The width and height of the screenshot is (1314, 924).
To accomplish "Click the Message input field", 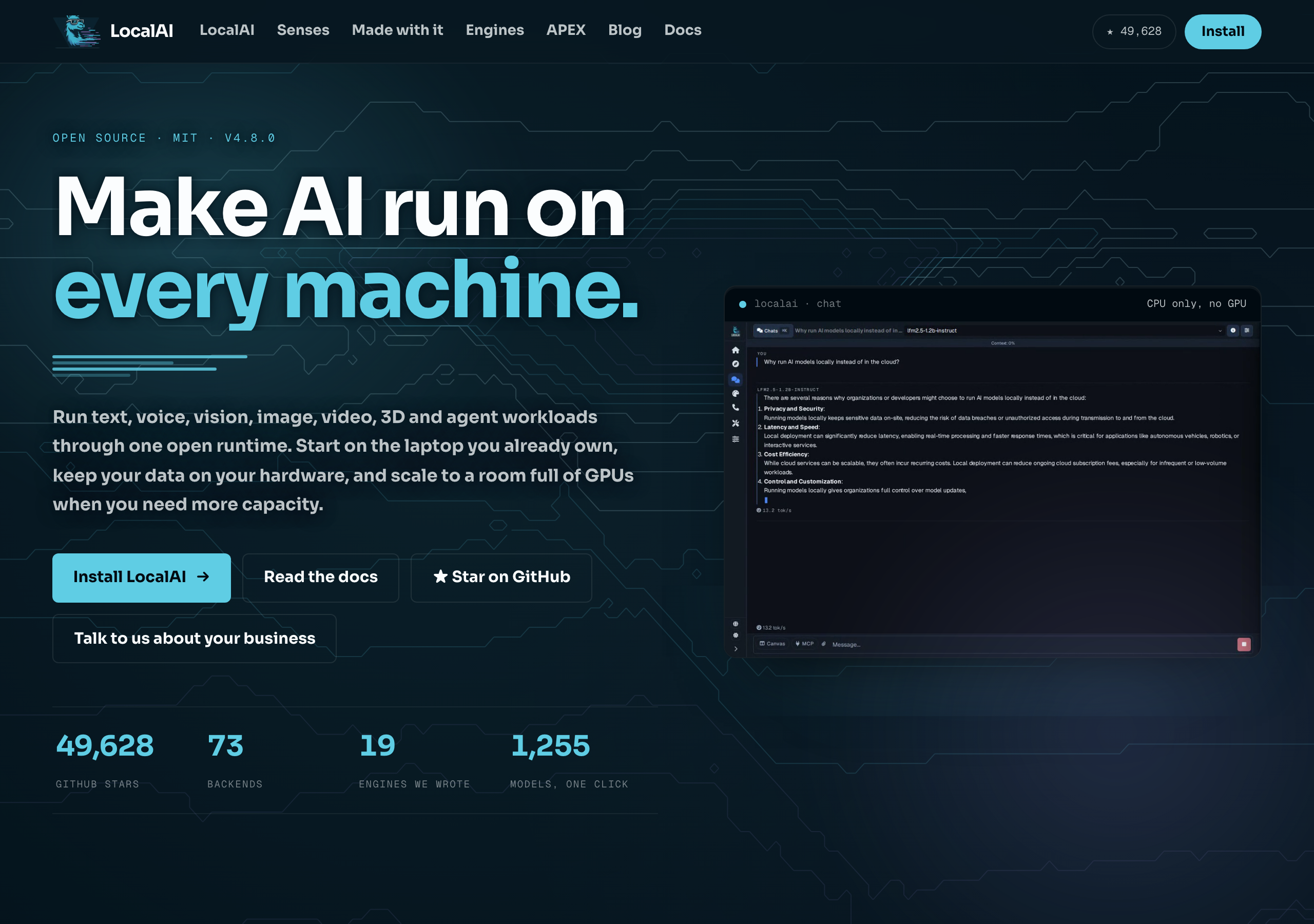I will [x=1030, y=644].
